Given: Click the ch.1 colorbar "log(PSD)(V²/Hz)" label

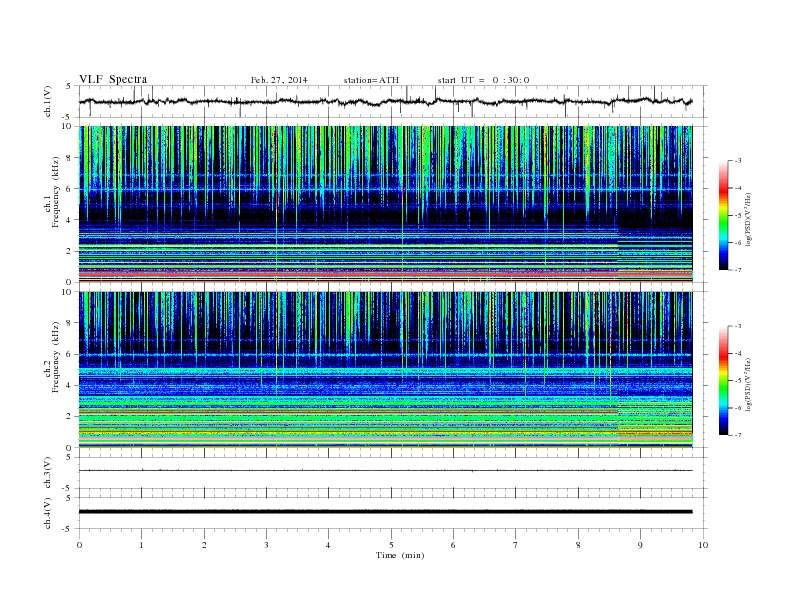Looking at the screenshot, I should (x=749, y=219).
